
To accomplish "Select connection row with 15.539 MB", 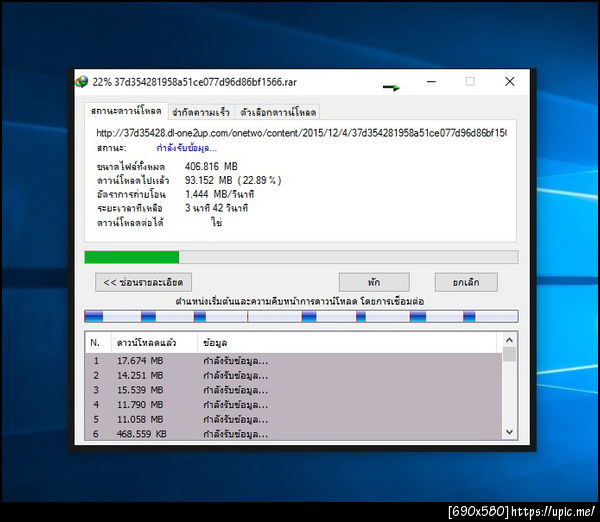I will click(x=293, y=390).
